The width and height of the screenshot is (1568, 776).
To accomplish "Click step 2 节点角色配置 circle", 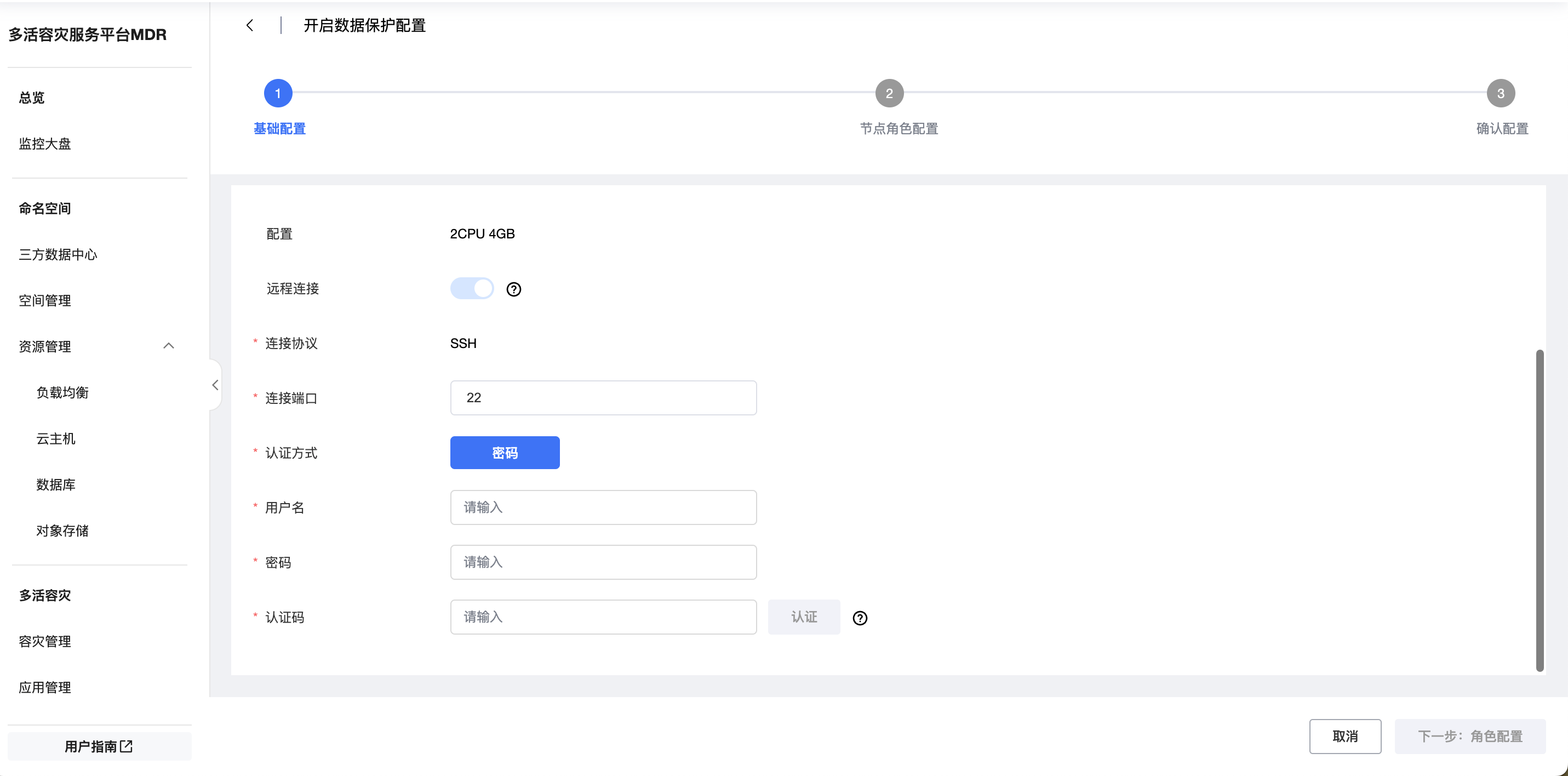I will click(x=889, y=93).
